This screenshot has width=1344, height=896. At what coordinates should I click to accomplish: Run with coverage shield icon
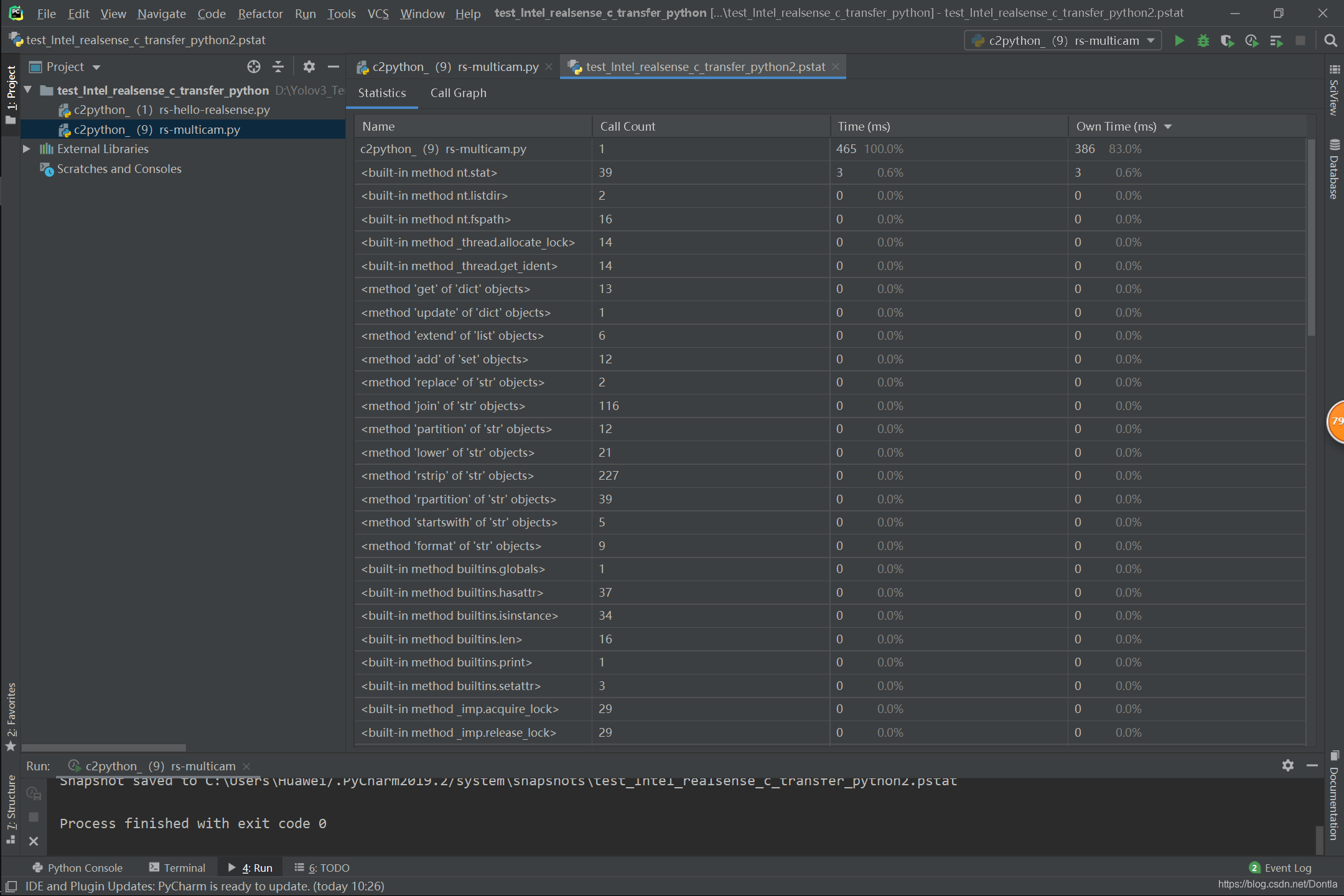pos(1227,40)
